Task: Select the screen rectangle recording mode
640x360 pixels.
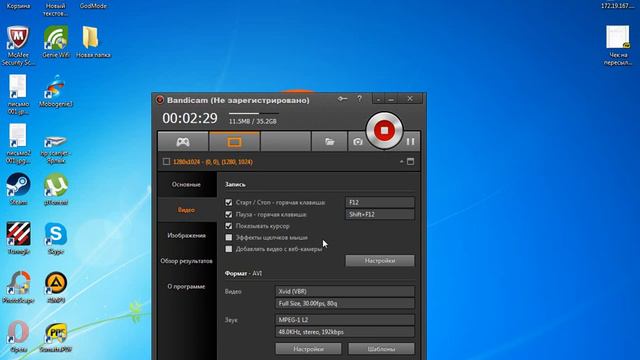Action: [234, 142]
